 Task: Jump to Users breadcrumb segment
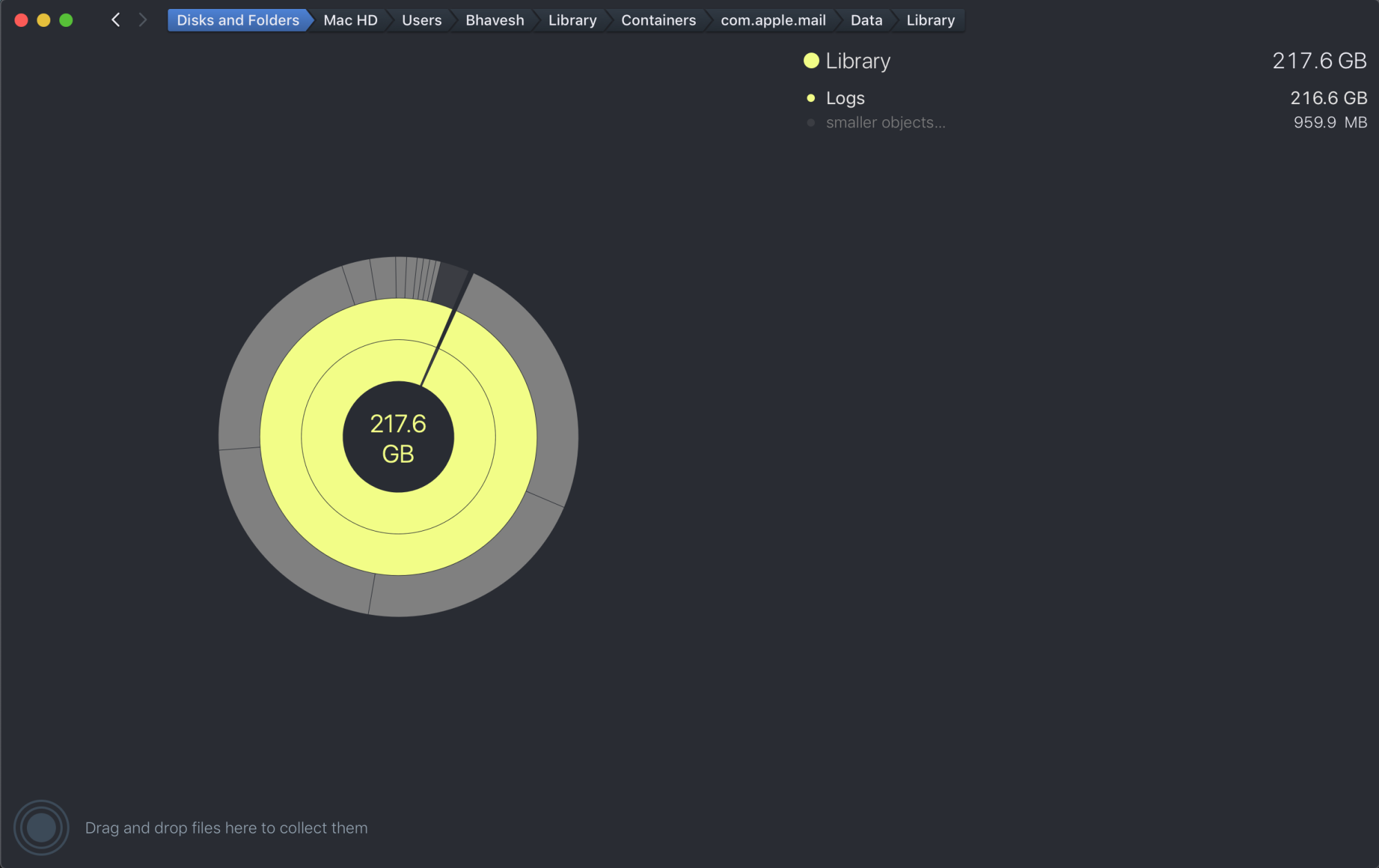421,20
